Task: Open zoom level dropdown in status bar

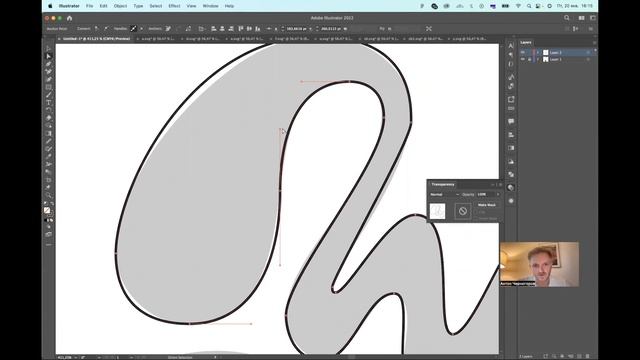Action: (76, 357)
